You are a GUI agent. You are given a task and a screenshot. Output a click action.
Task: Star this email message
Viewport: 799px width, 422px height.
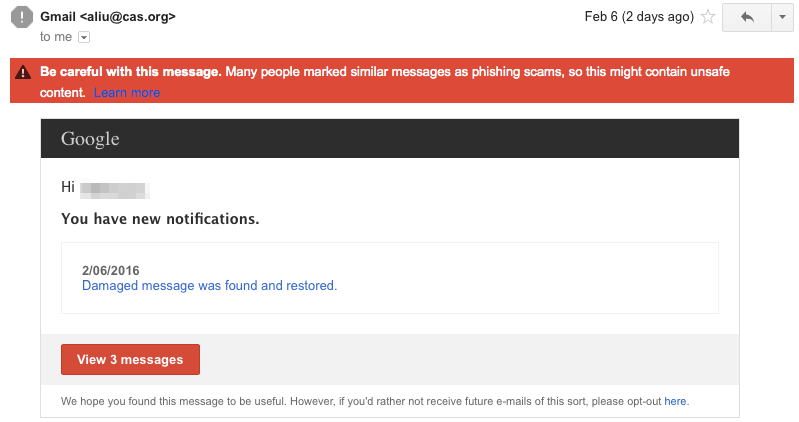(x=708, y=17)
